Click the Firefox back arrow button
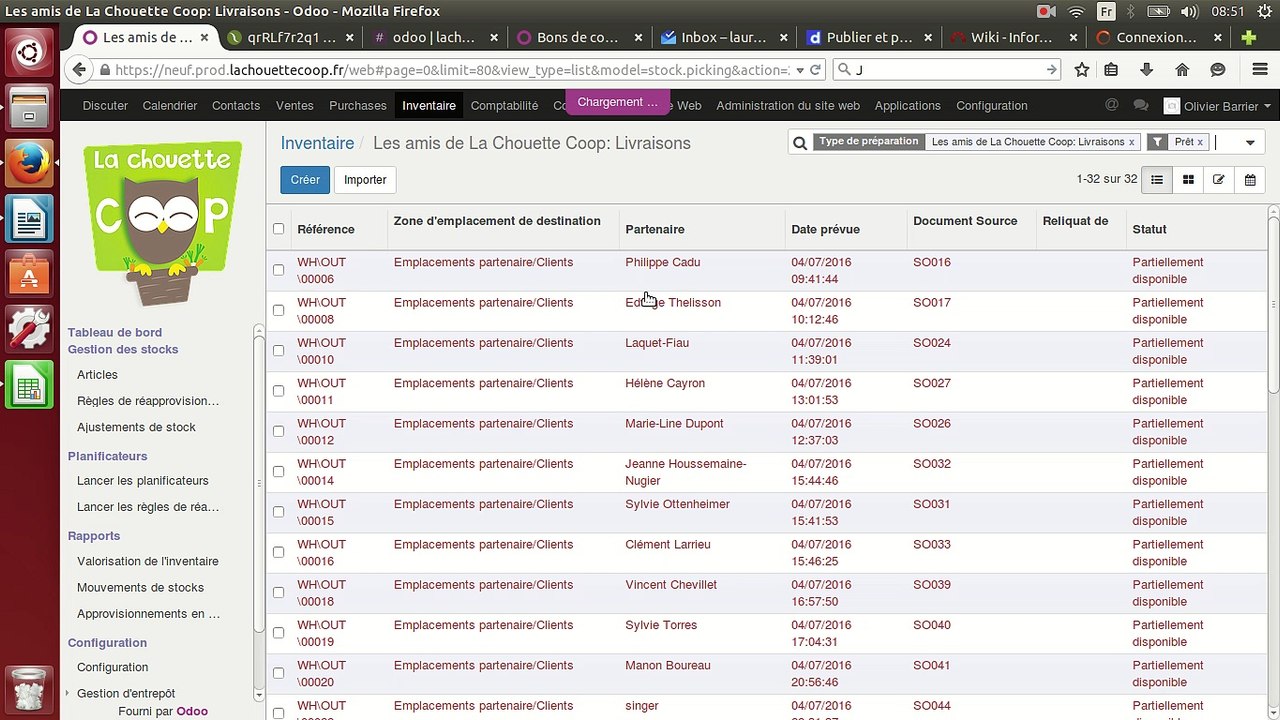Screen dimensions: 1280x720 [x=79, y=70]
